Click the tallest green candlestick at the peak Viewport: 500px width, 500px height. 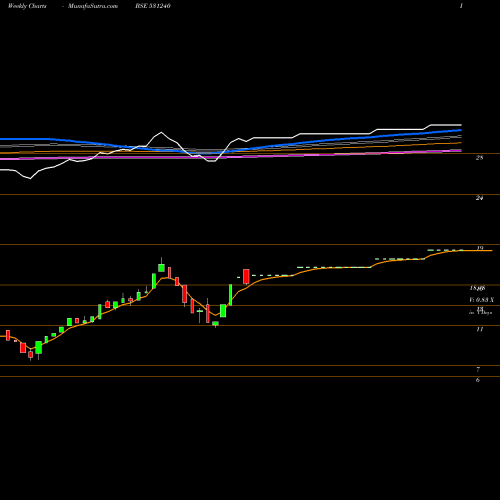point(161,268)
